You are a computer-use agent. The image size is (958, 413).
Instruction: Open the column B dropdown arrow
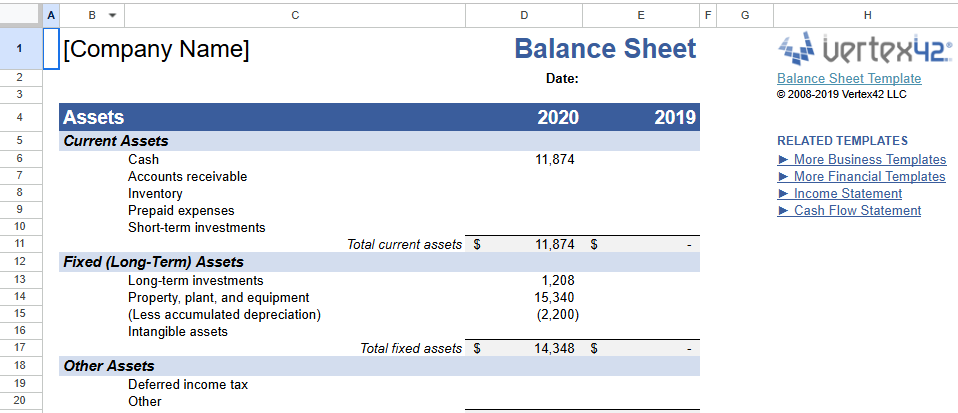click(x=112, y=15)
